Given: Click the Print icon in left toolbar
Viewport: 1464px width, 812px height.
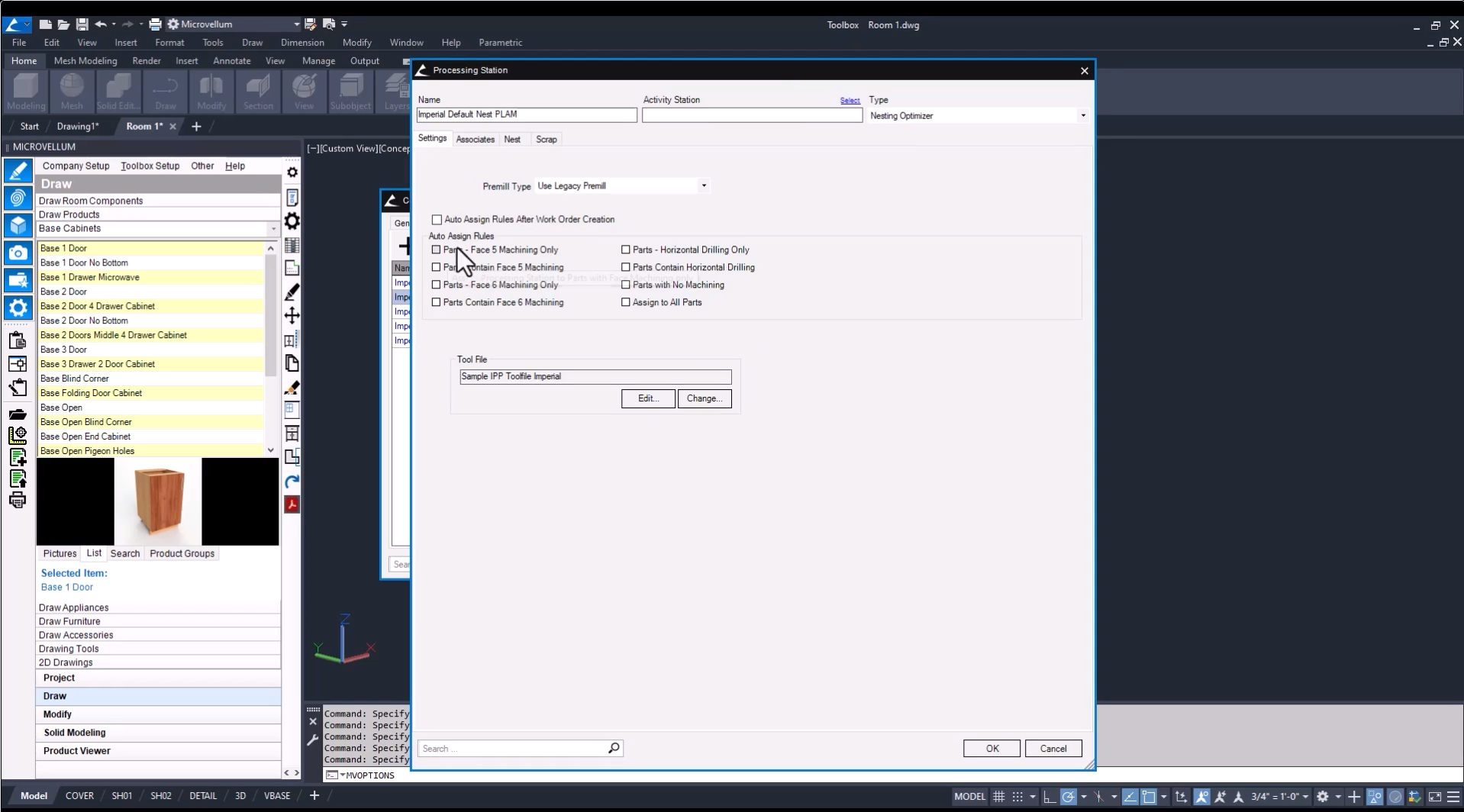Looking at the screenshot, I should pos(18,500).
